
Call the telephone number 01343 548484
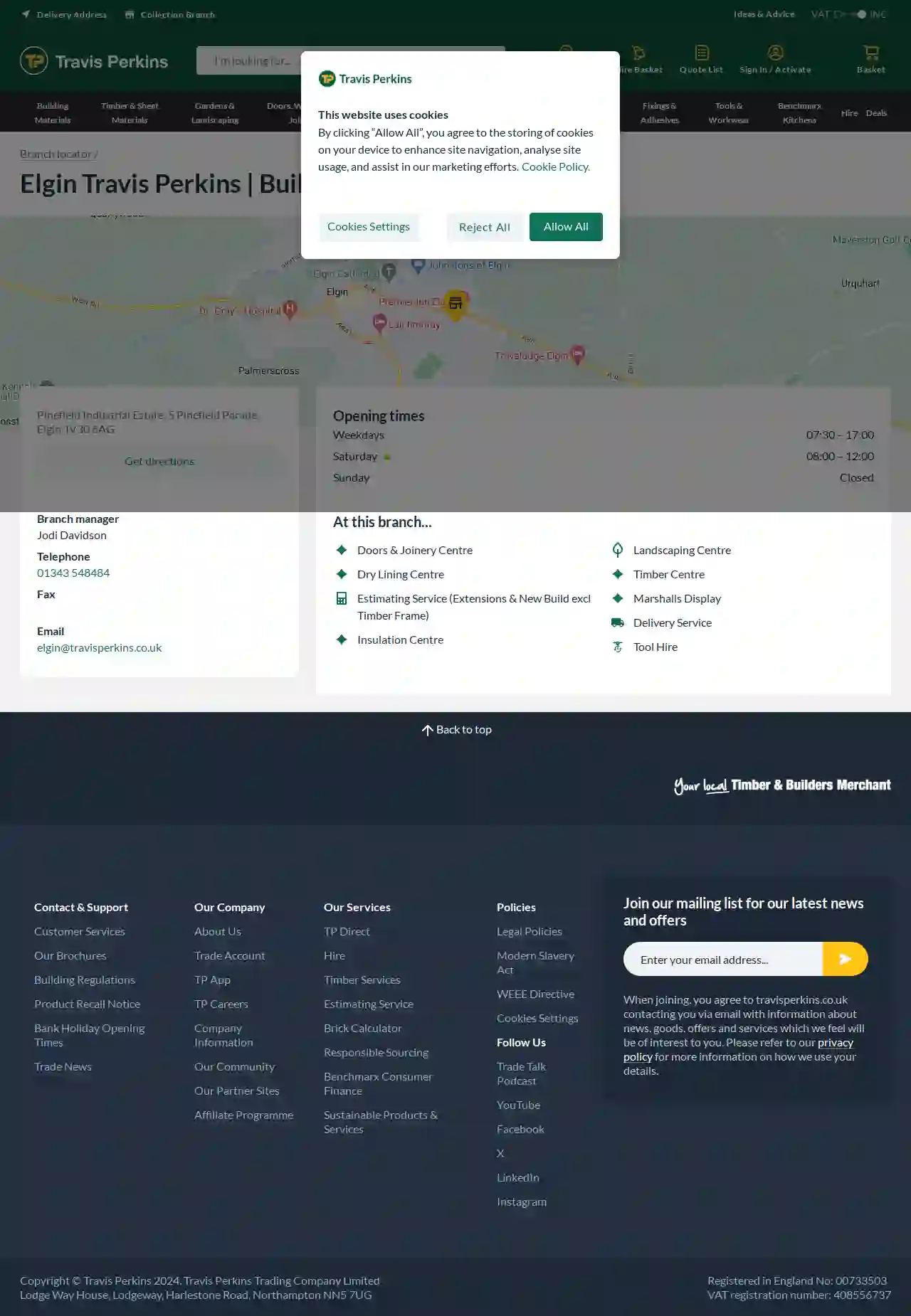[73, 573]
